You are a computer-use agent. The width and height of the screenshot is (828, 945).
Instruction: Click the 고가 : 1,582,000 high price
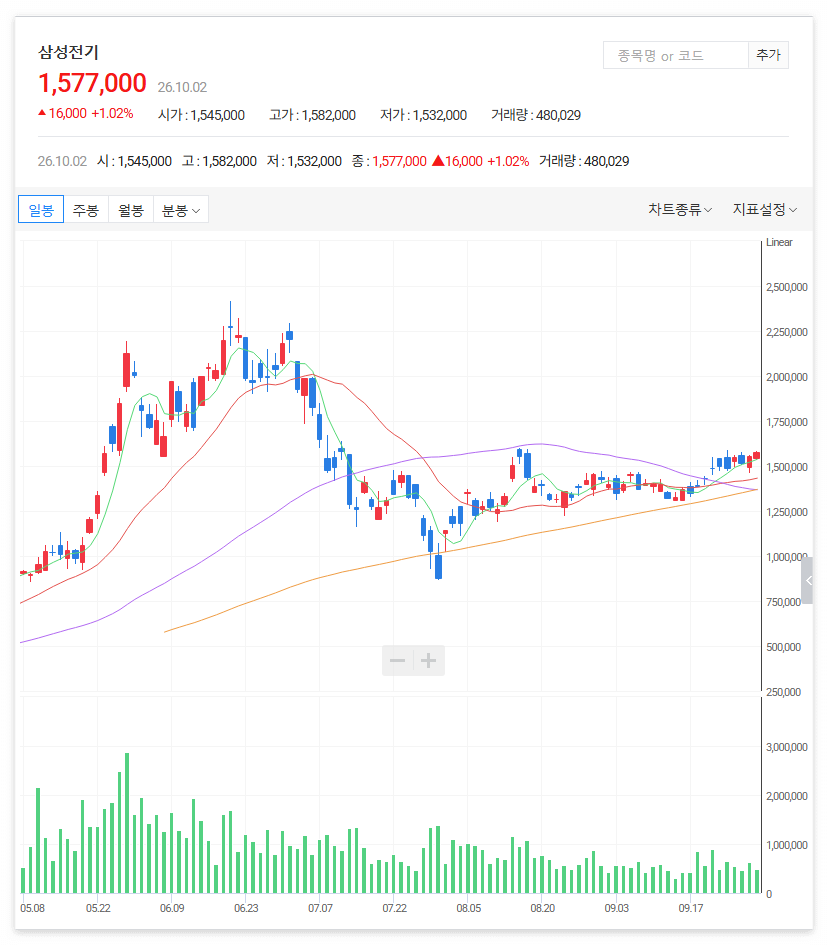pos(313,115)
